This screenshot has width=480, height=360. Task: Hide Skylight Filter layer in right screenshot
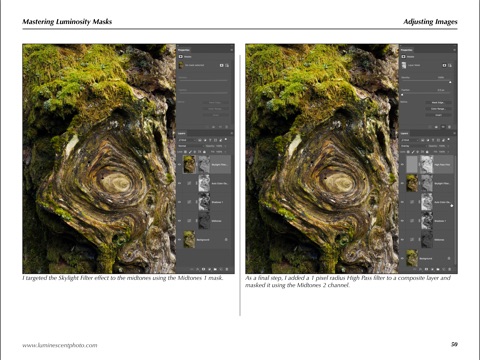coord(403,183)
